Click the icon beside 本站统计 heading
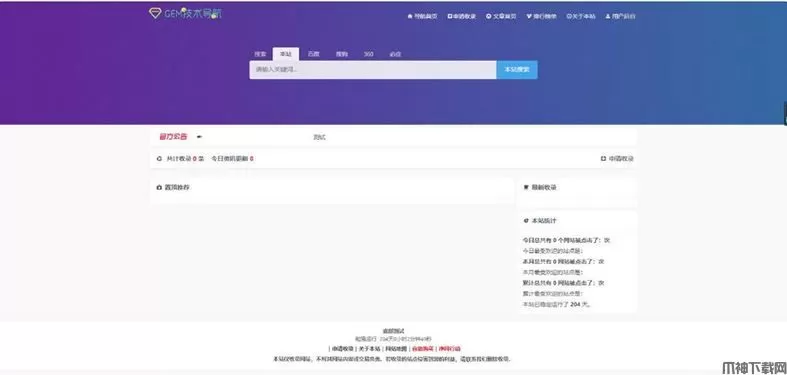Viewport: 787px width, 375px height. point(526,220)
